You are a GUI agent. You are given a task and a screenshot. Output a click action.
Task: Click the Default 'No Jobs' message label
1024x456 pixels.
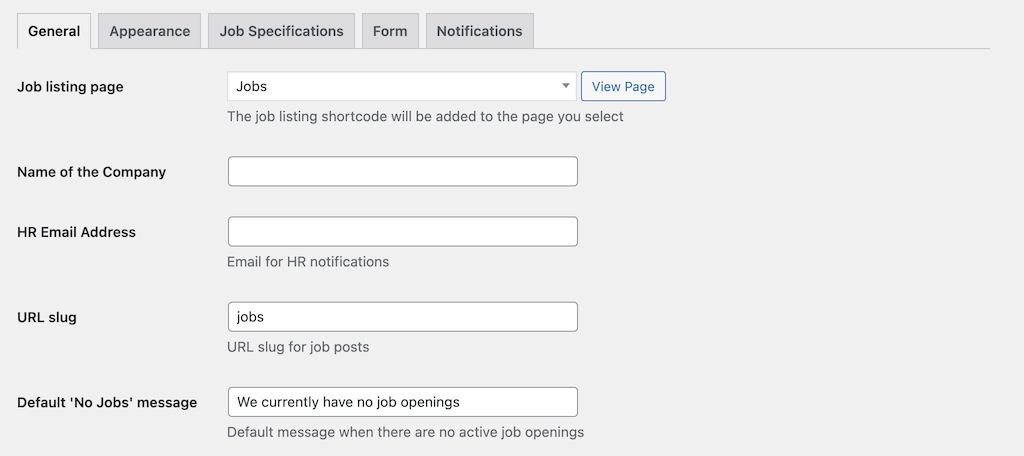[107, 402]
